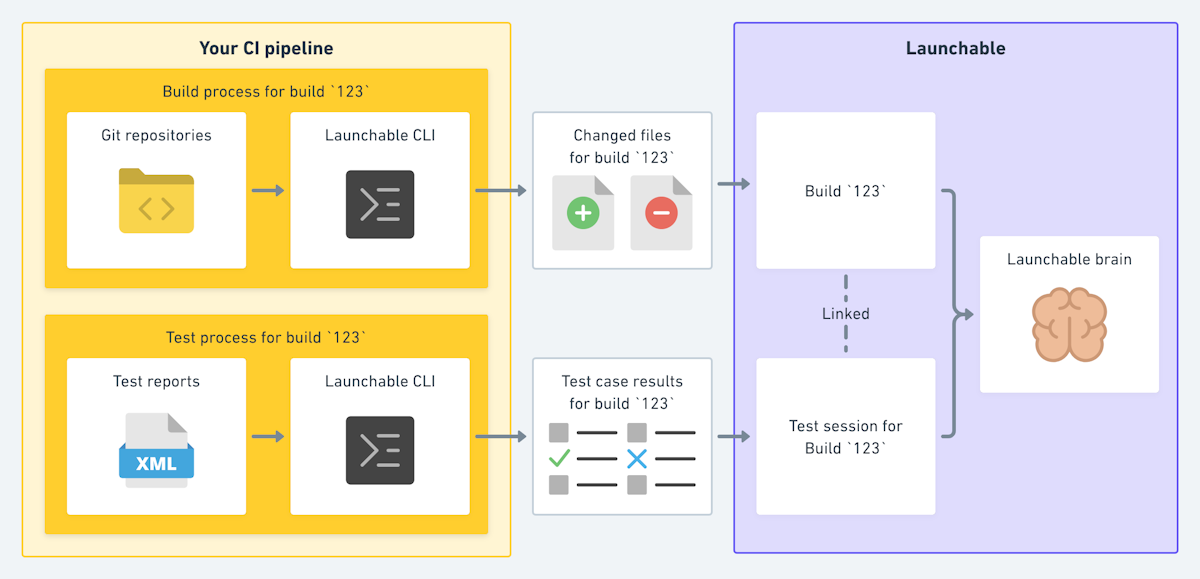Click the "Linked" label
The height and width of the screenshot is (579, 1200).
click(x=846, y=314)
